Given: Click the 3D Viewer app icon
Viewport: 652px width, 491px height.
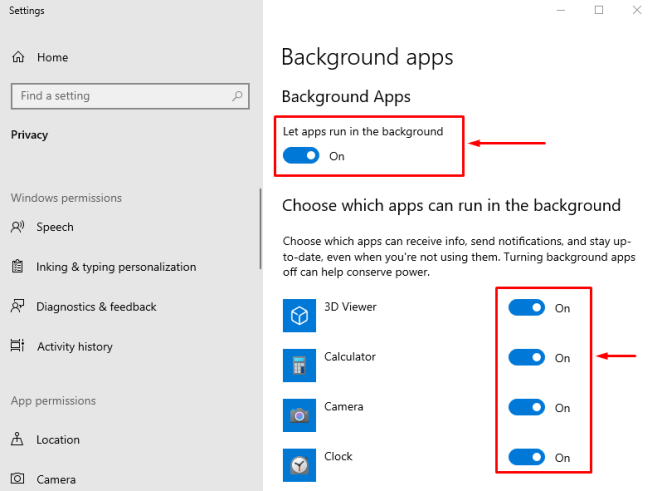Looking at the screenshot, I should [x=299, y=316].
